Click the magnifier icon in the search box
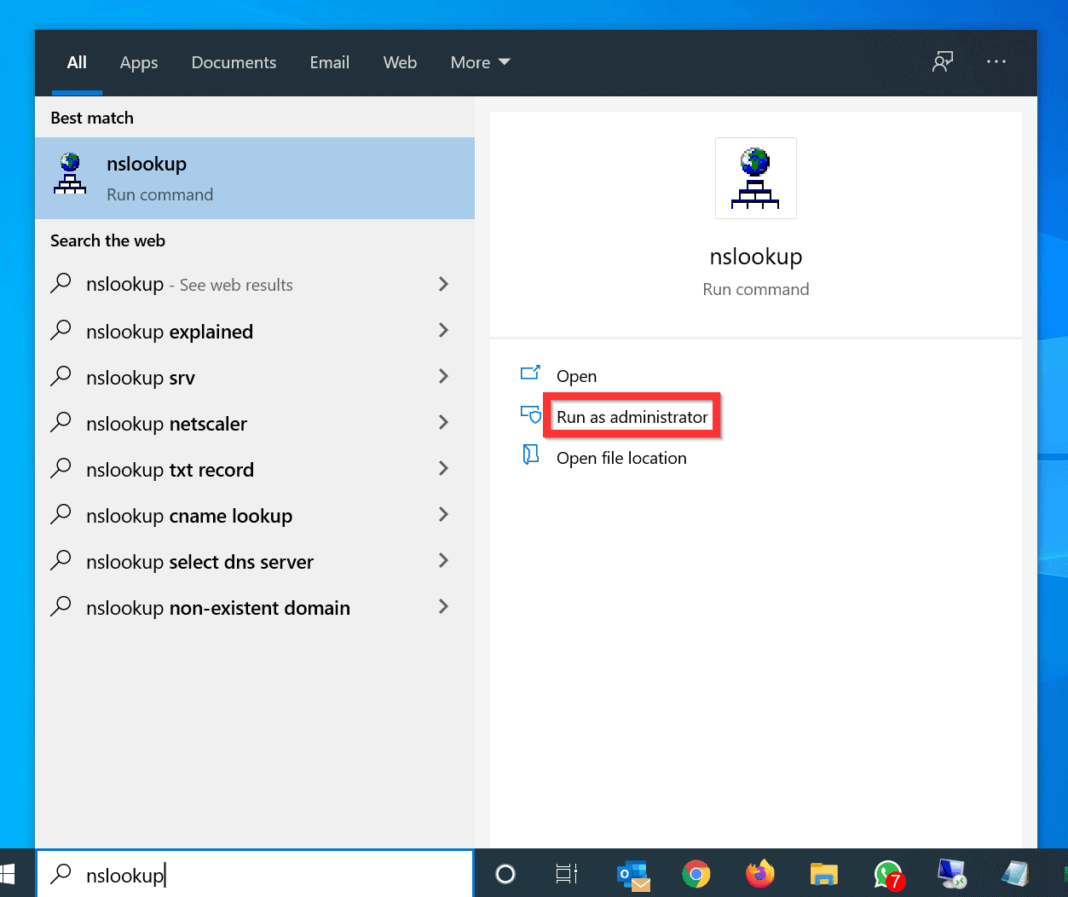This screenshot has width=1068, height=897. [x=60, y=875]
